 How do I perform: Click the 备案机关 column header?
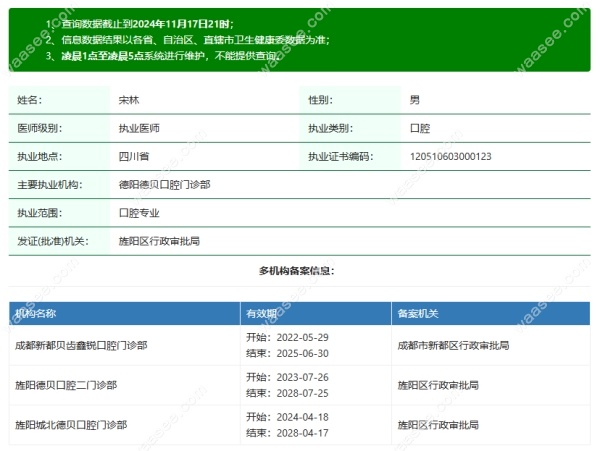pos(418,314)
